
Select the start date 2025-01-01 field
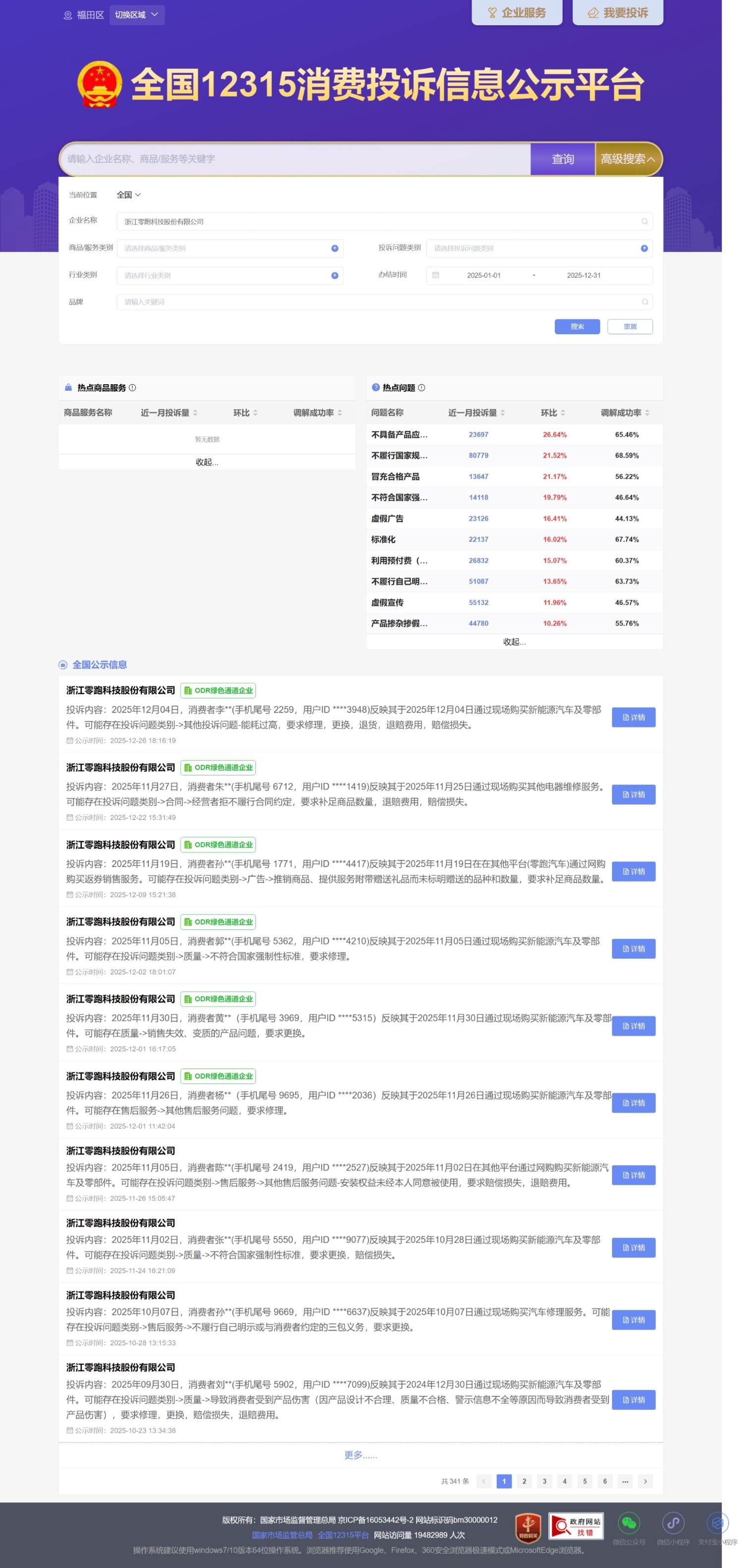(x=483, y=275)
